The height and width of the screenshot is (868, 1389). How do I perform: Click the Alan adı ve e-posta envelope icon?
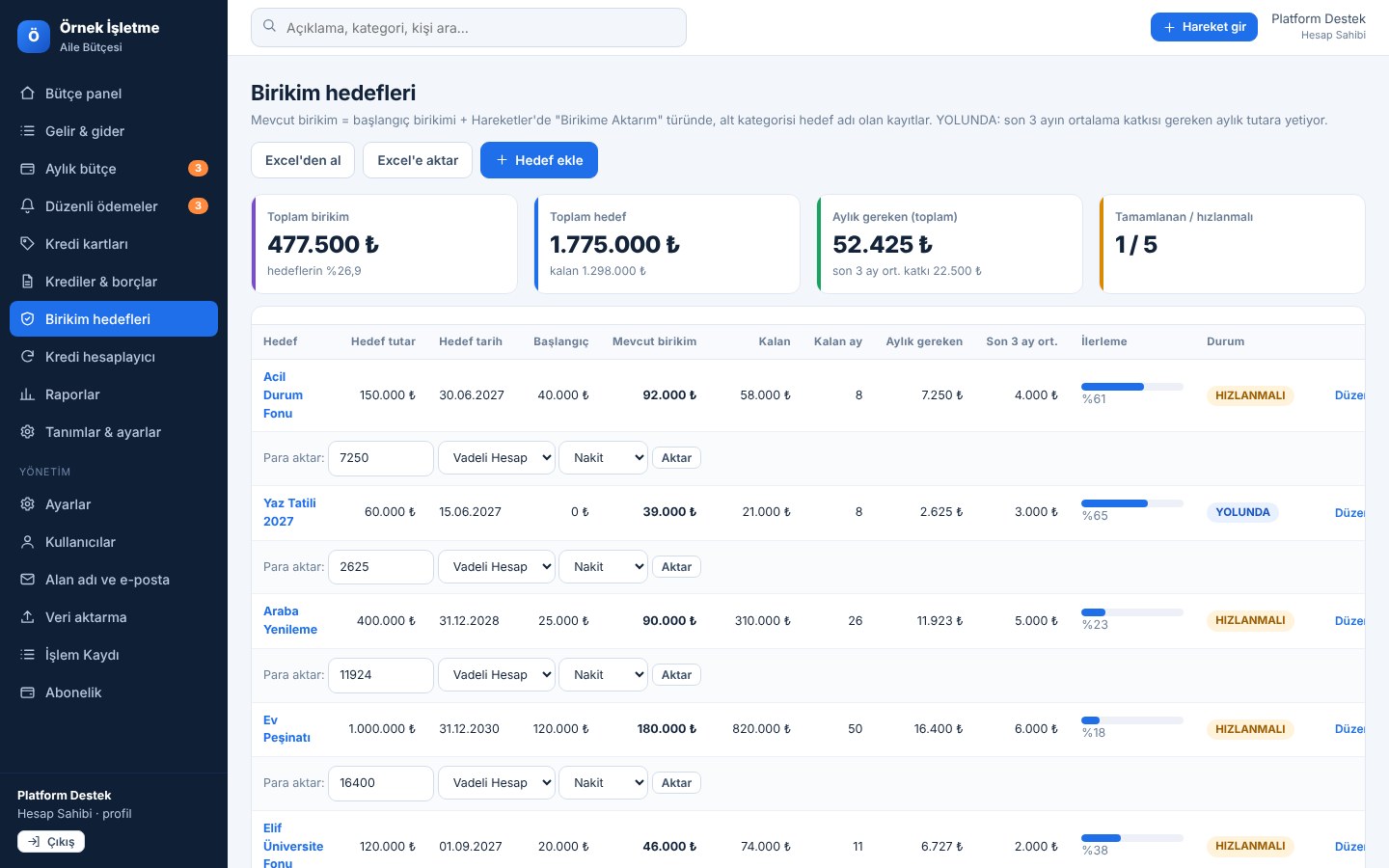pyautogui.click(x=27, y=580)
